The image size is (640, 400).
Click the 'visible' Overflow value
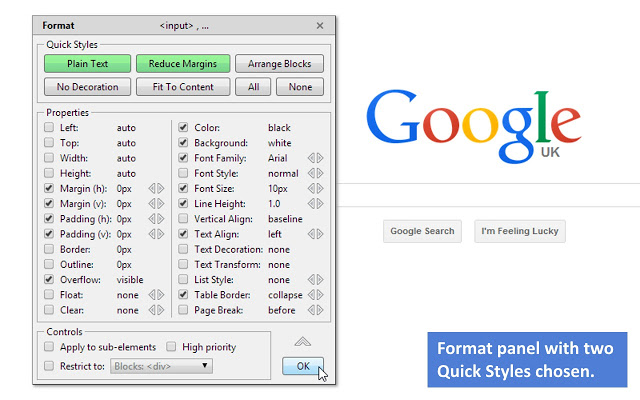[x=130, y=280]
